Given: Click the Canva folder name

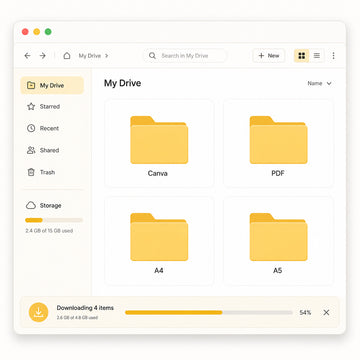Looking at the screenshot, I should point(158,173).
